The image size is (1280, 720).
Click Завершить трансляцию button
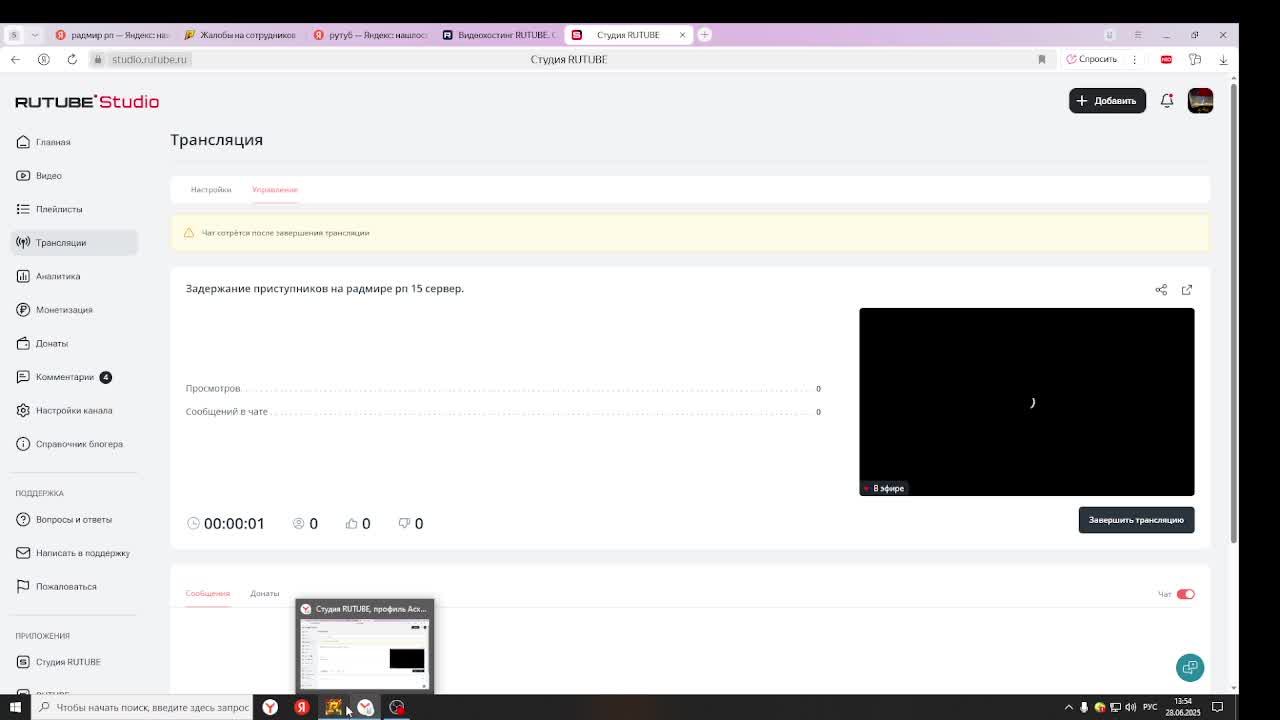click(x=1136, y=520)
